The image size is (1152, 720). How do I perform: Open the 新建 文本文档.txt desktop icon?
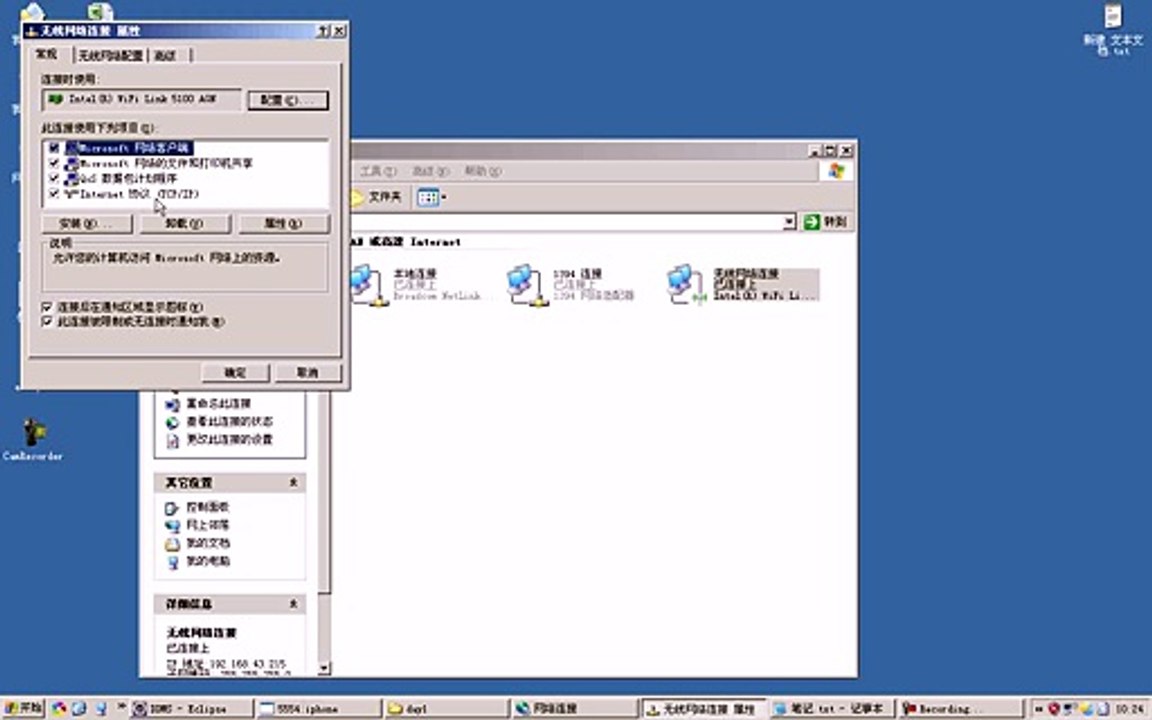1114,29
